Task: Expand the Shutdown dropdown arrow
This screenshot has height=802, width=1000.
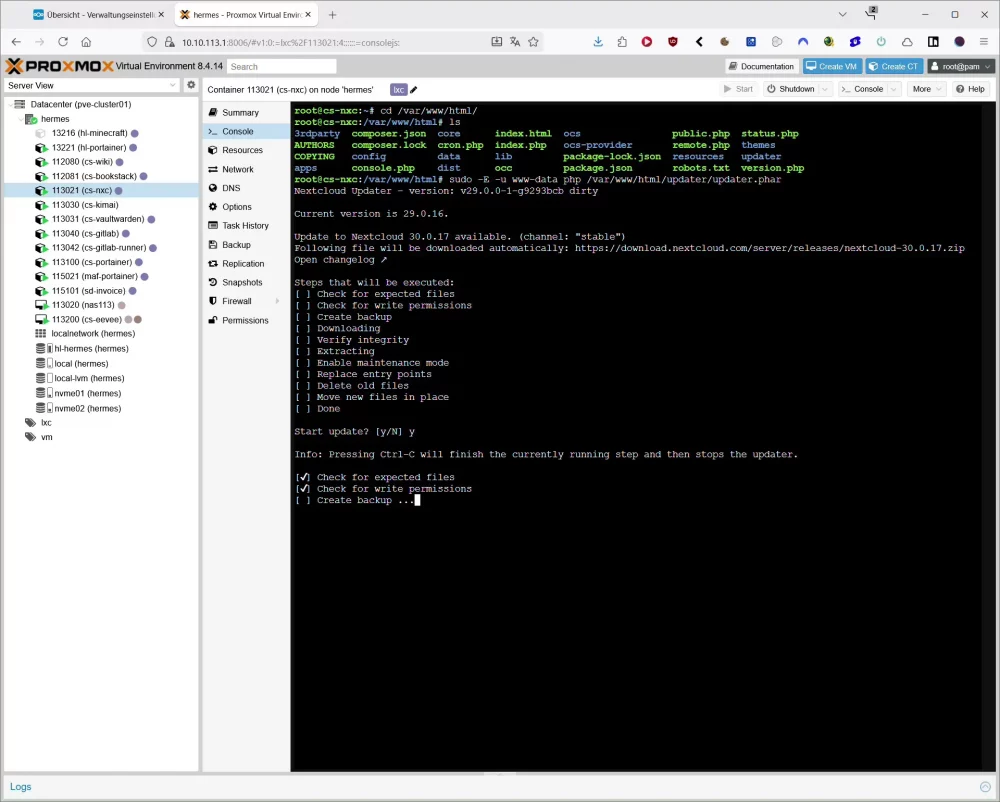Action: [x=825, y=89]
